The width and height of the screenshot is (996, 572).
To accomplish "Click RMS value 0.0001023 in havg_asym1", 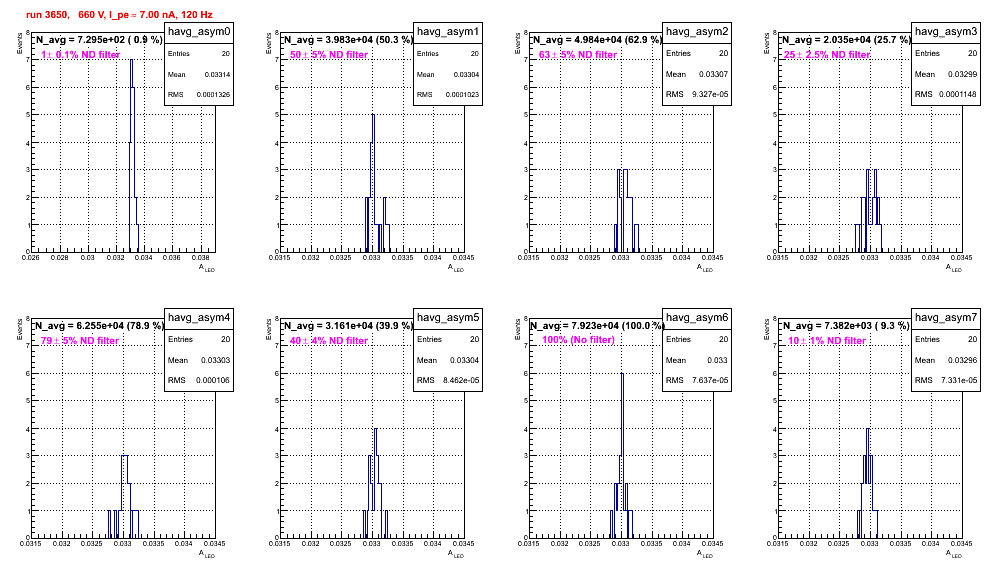I will (462, 95).
